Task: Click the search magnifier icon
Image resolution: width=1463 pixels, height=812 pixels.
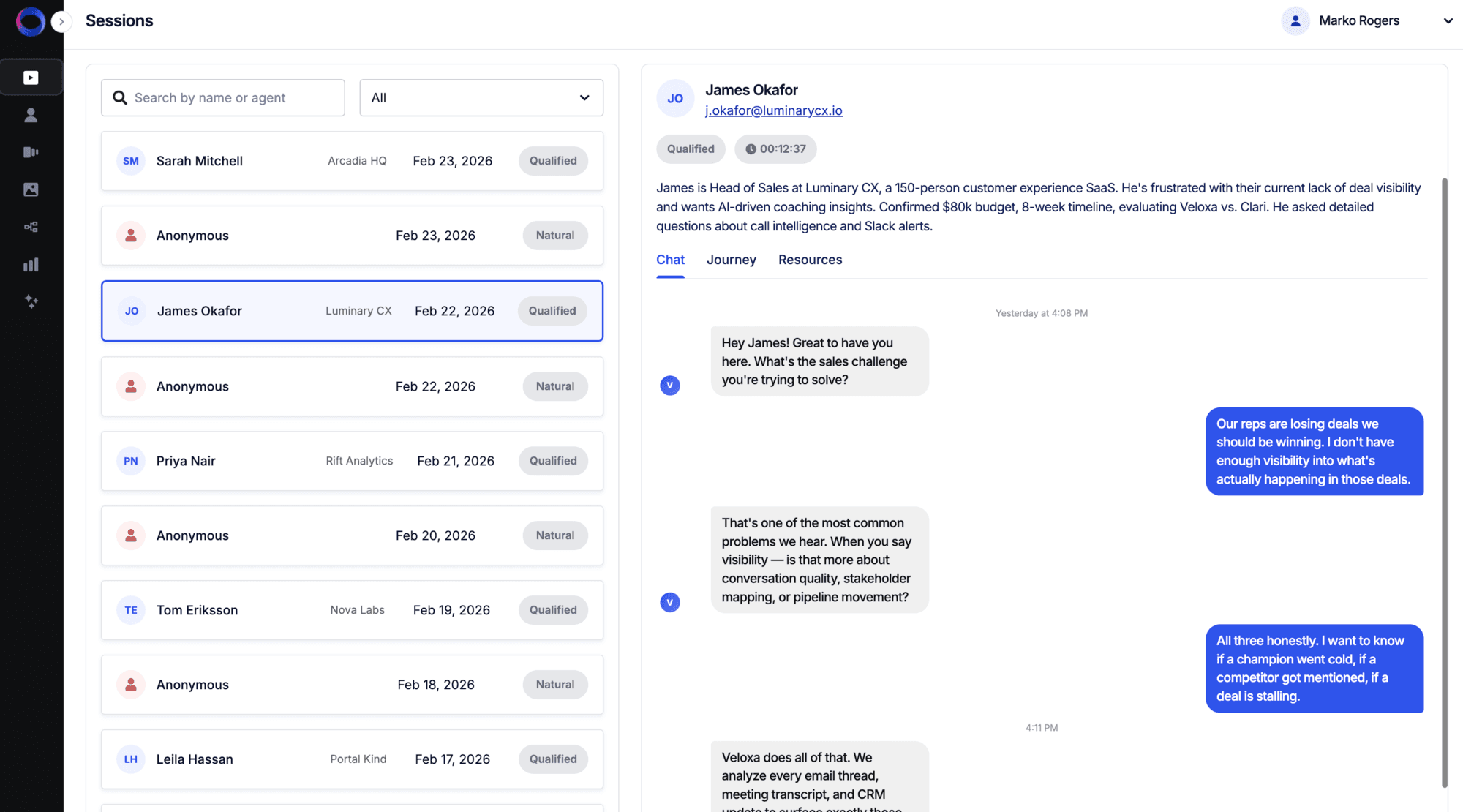Action: click(x=120, y=97)
